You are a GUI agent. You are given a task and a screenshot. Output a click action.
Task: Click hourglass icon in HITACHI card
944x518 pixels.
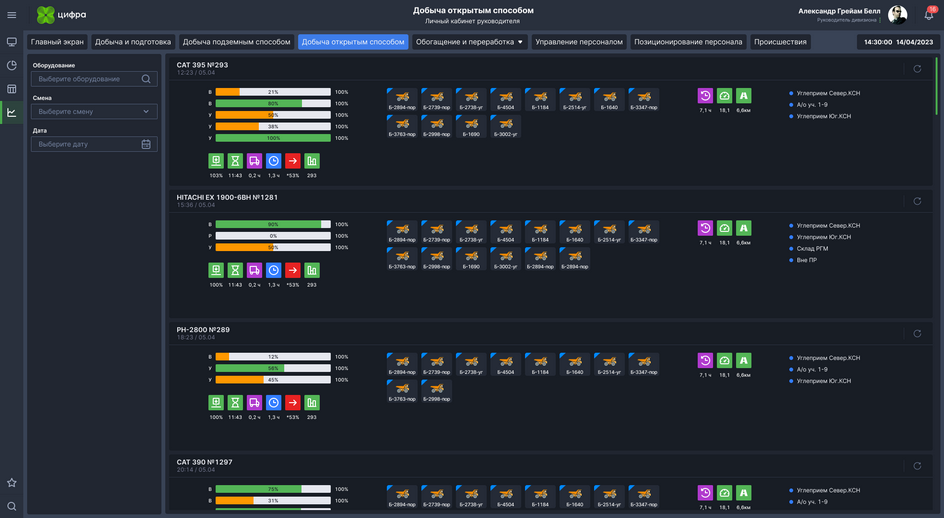click(235, 270)
